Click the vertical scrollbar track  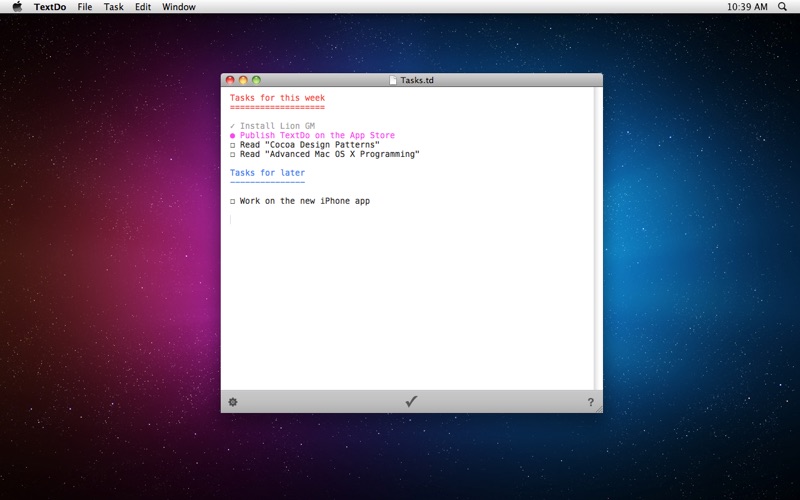tap(598, 238)
